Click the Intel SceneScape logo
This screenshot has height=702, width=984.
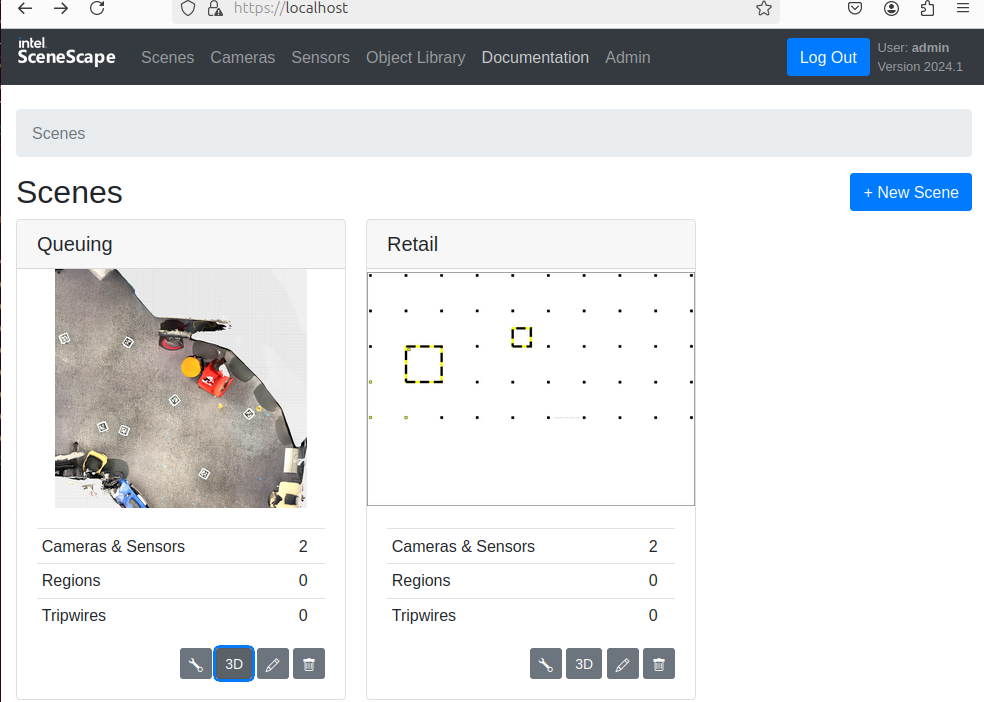pyautogui.click(x=65, y=51)
